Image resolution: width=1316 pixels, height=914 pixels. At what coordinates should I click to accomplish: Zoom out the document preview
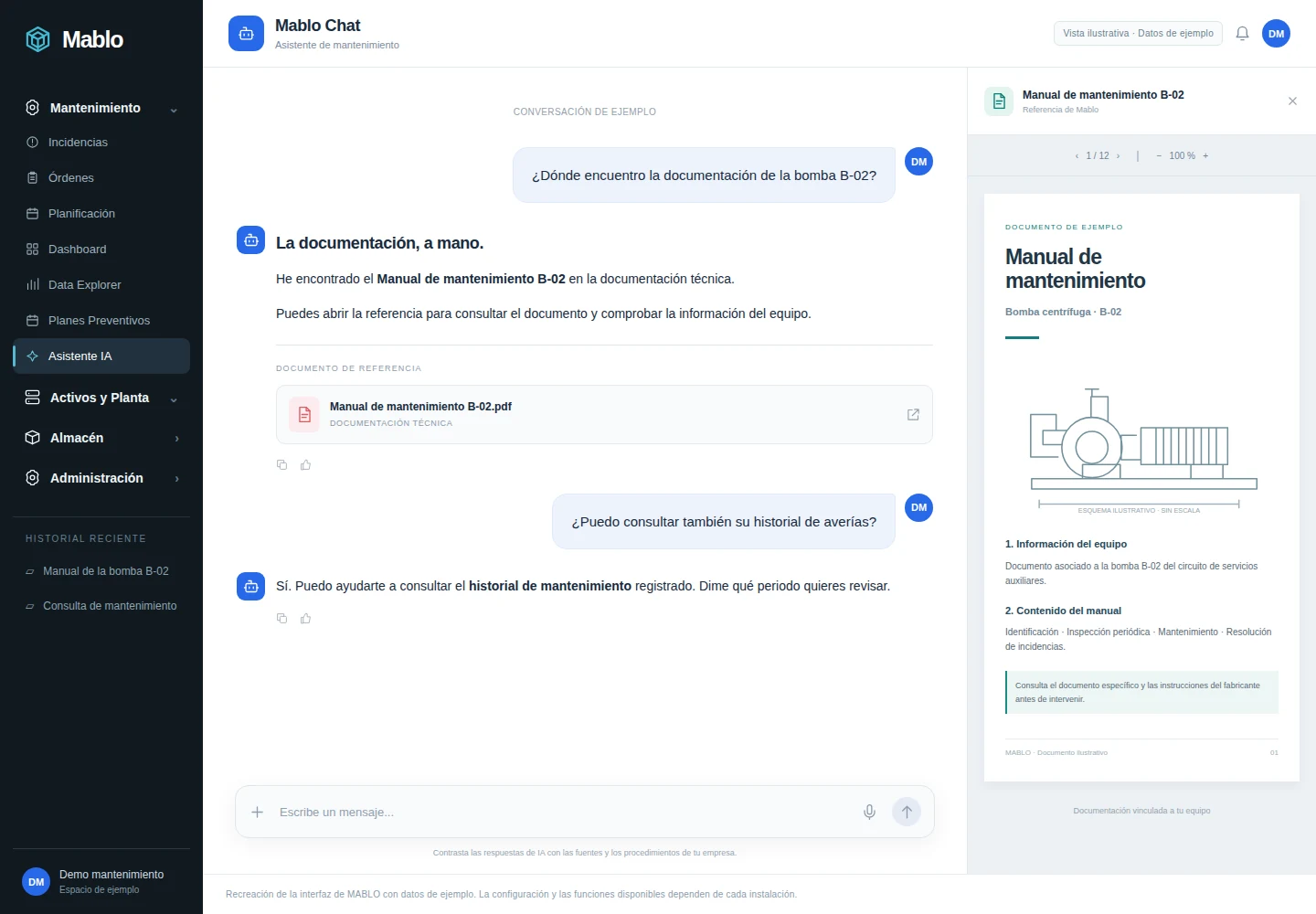point(1159,156)
